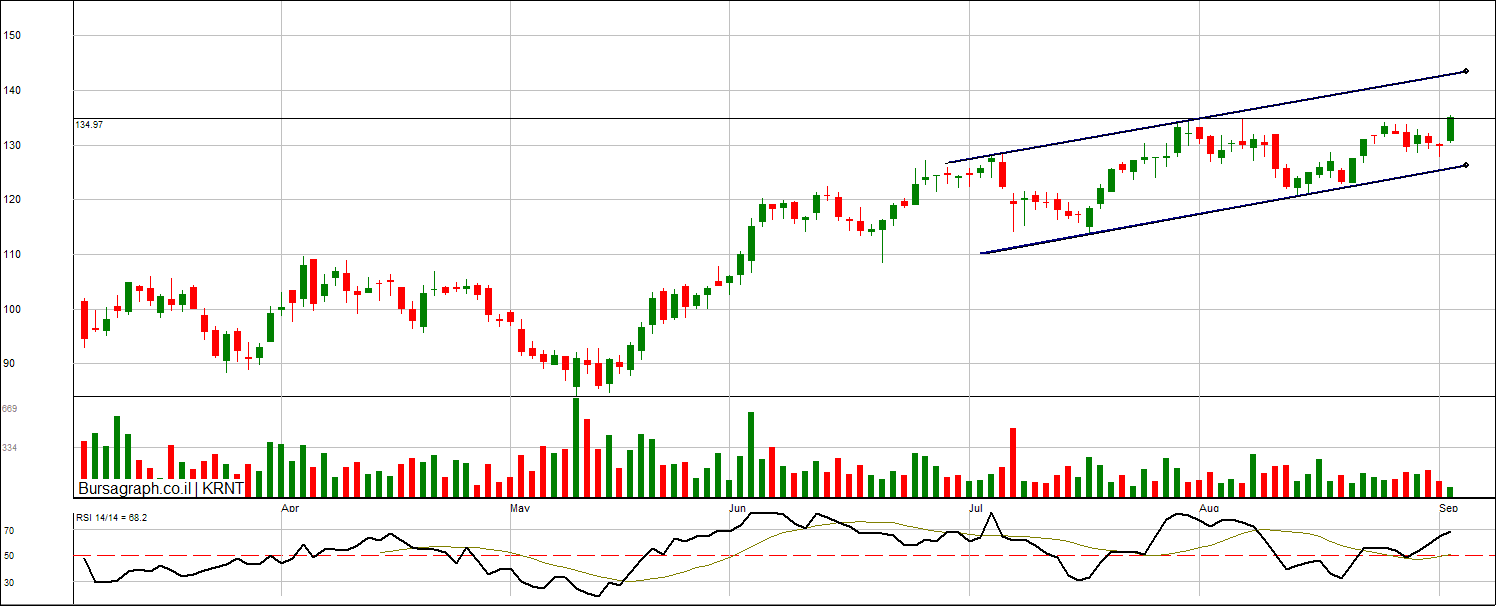Select the tallest green volume bar in May
1496x606 pixels.
coord(576,447)
